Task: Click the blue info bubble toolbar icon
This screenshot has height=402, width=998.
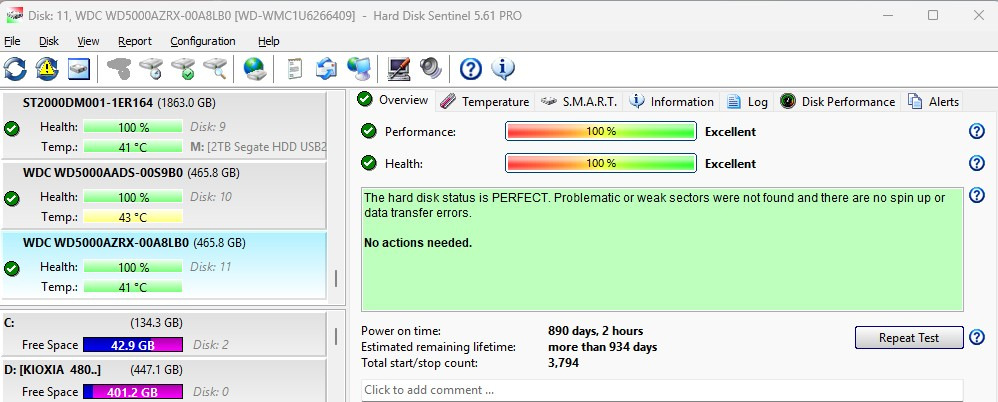Action: click(x=502, y=69)
